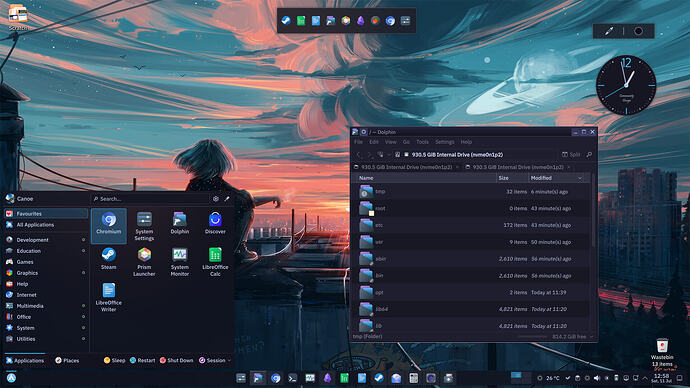Open the launcher configure icon beside search
Viewport: 690px width, 388px height.
pyautogui.click(x=216, y=199)
